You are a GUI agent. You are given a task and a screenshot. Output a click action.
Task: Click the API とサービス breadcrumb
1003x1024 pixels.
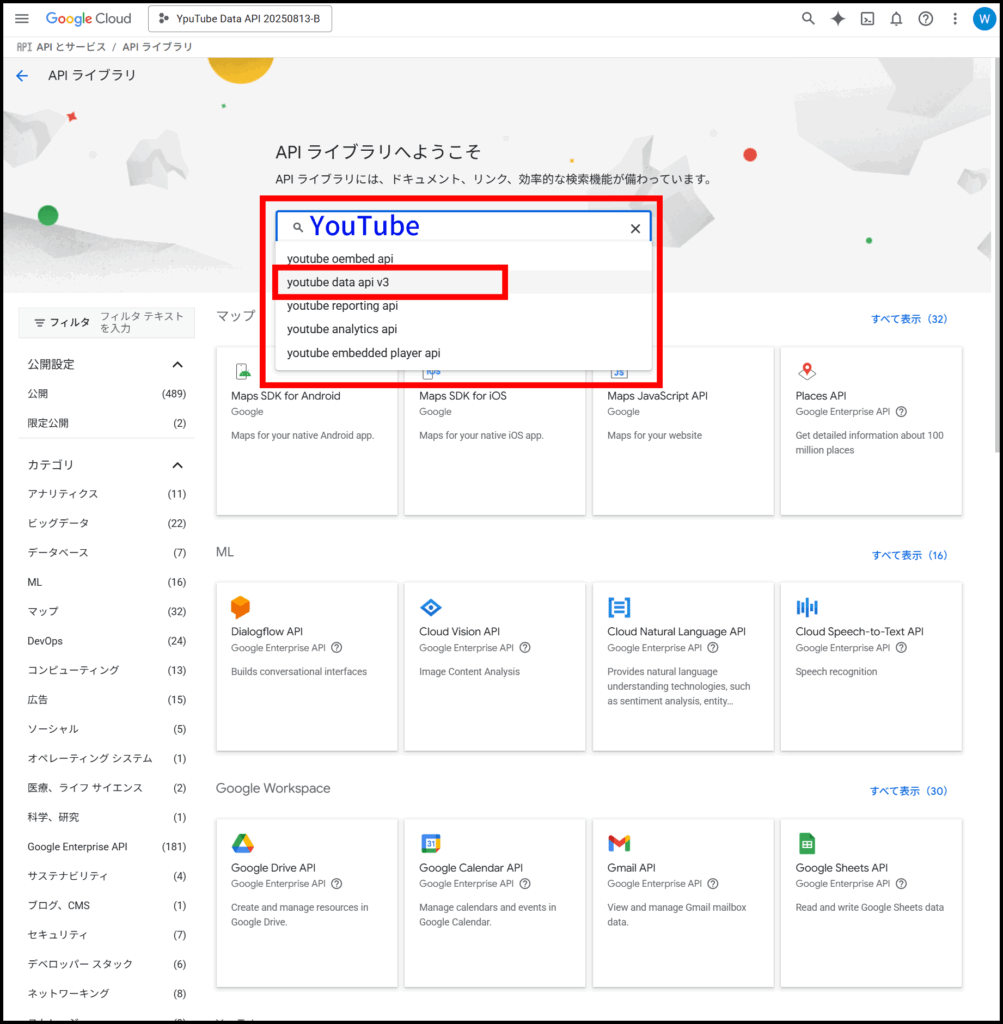coord(71,47)
